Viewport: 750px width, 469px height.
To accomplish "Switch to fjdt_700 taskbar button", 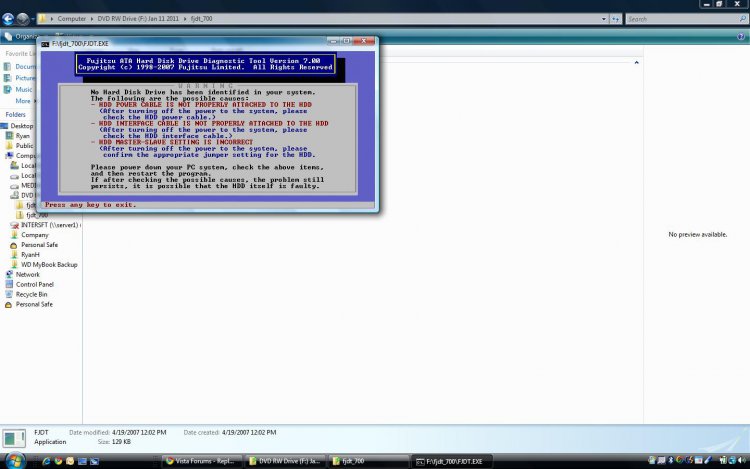I will (x=369, y=461).
